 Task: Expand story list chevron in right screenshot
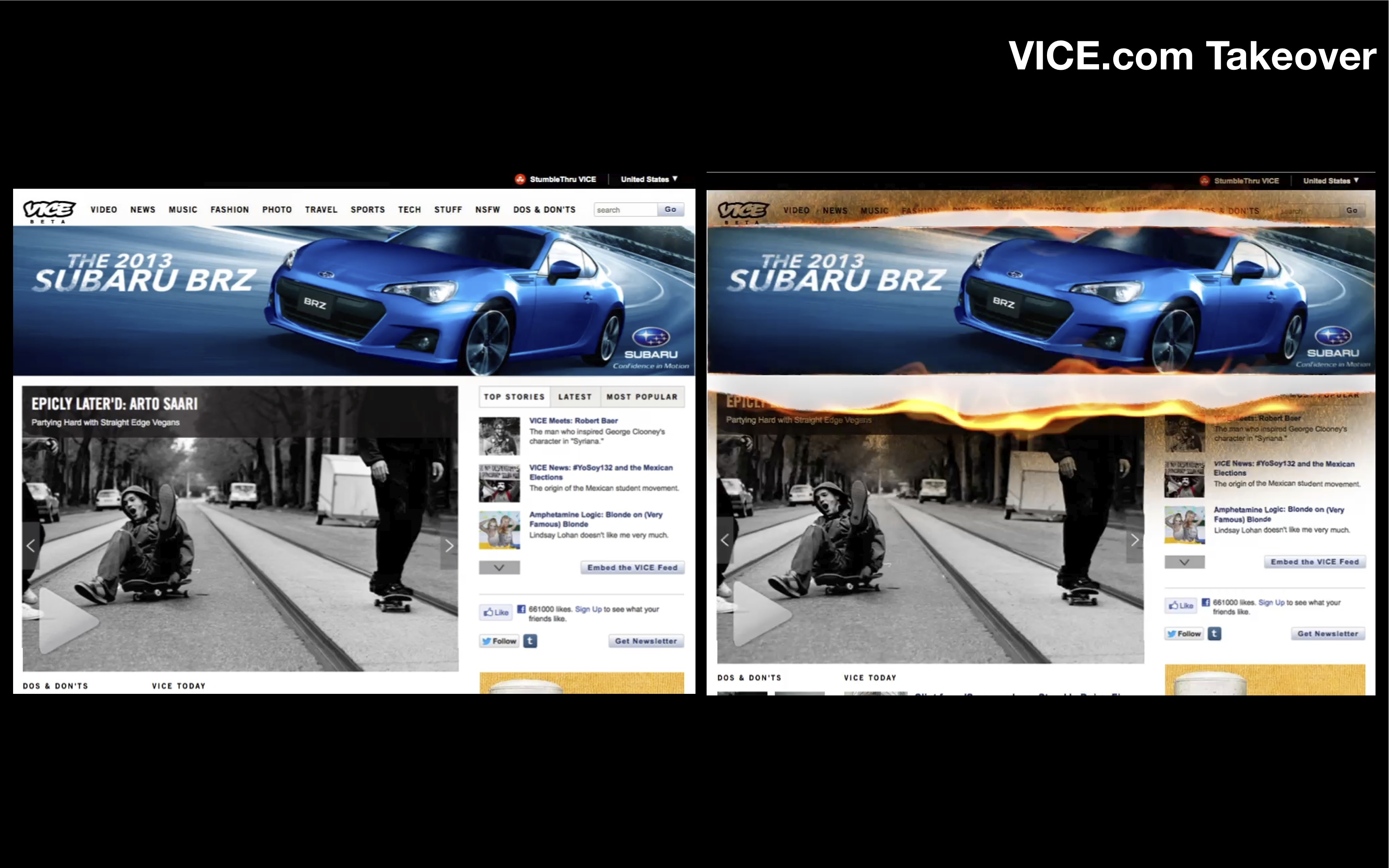click(x=1184, y=561)
